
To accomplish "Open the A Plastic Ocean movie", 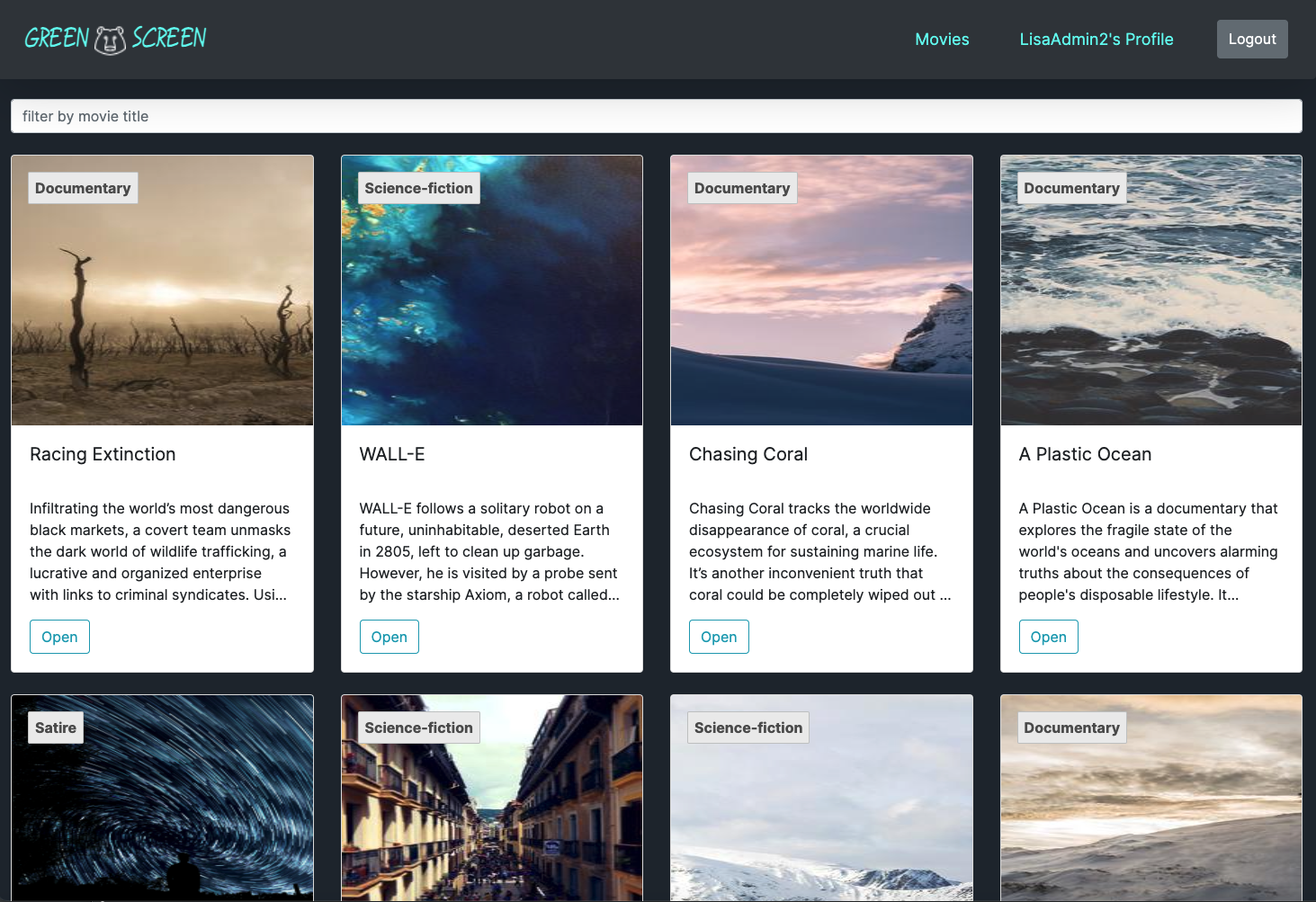I will (x=1048, y=637).
